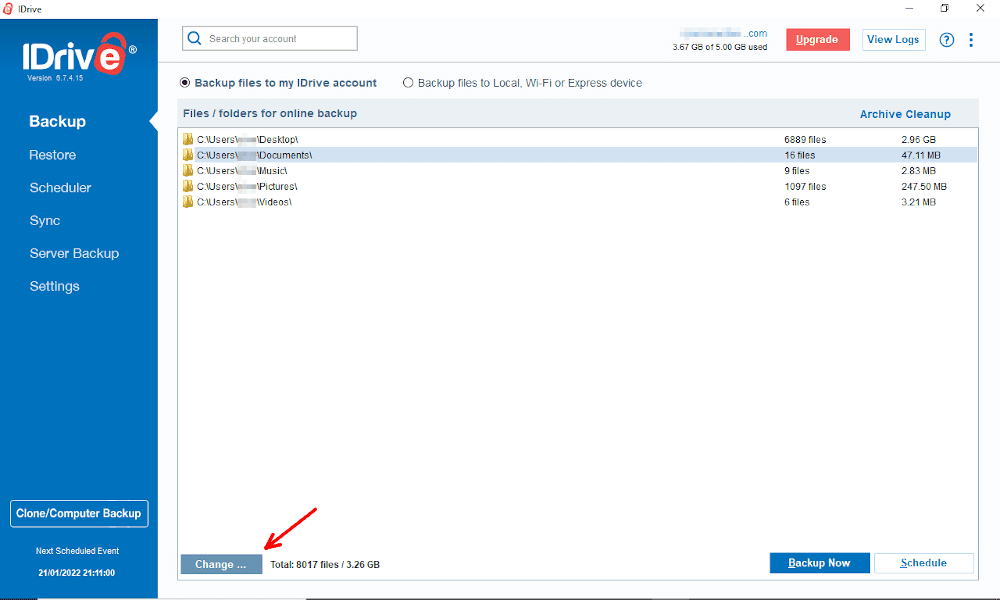Click the Music folder icon
This screenshot has height=600, width=1000.
(x=188, y=170)
